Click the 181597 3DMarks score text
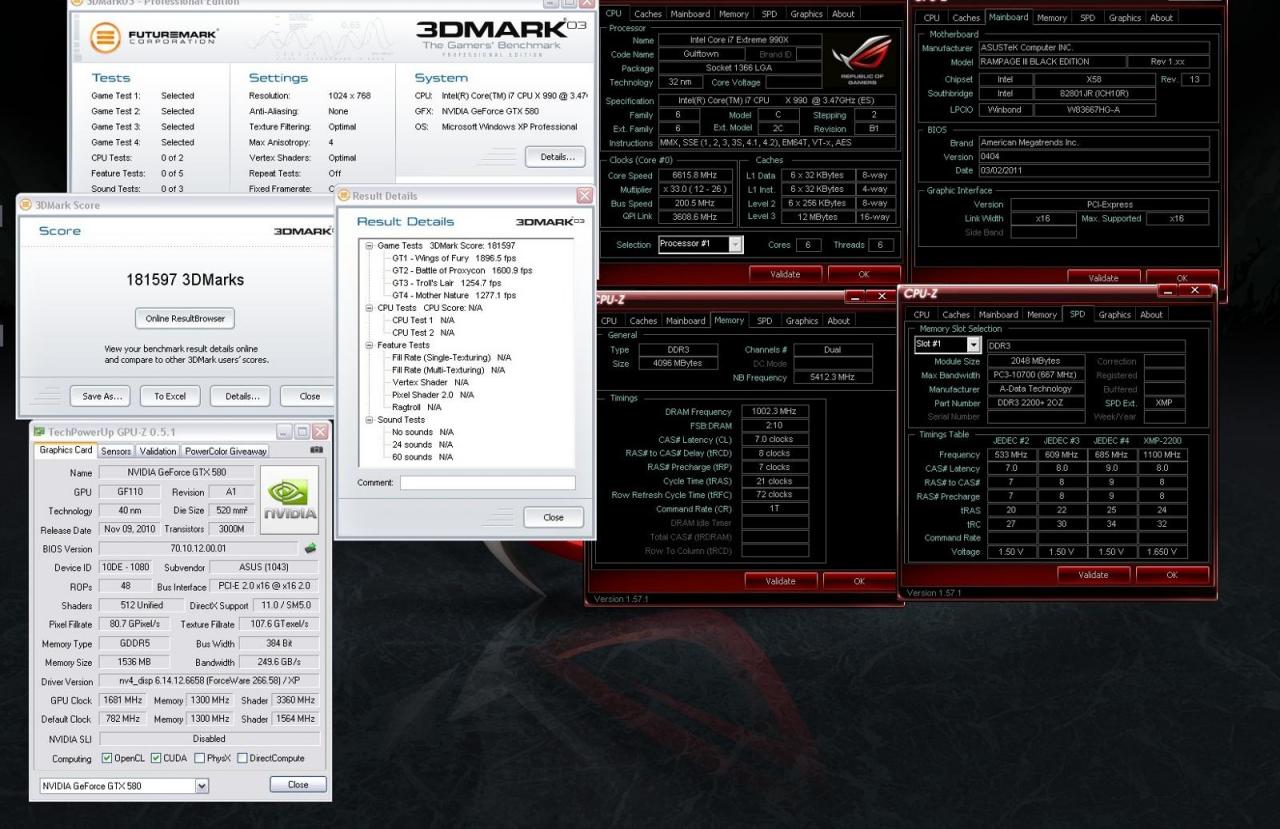This screenshot has height=829, width=1280. pos(185,280)
